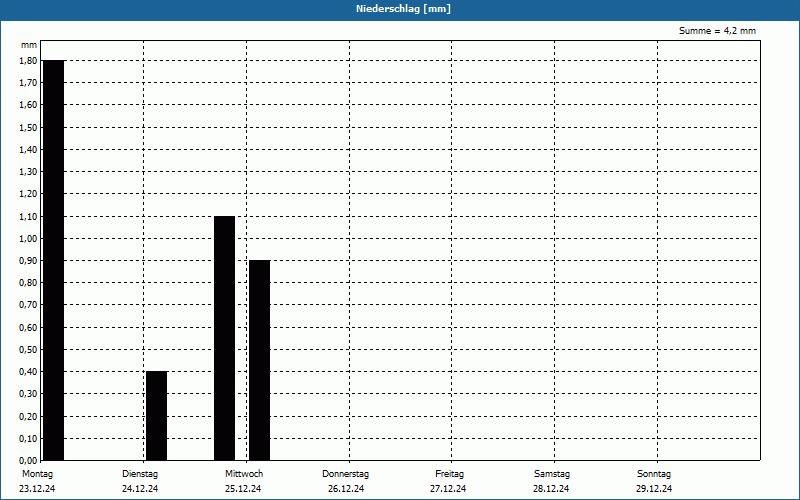Click the Tuesday 0,40 mm precipitation bar
This screenshot has width=800, height=500.
click(157, 416)
